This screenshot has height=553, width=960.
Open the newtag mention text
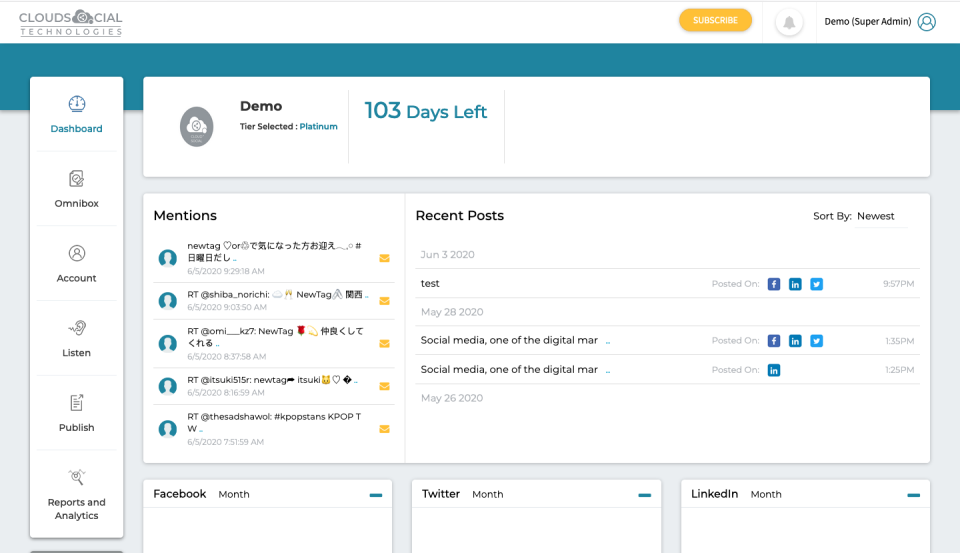pos(274,252)
